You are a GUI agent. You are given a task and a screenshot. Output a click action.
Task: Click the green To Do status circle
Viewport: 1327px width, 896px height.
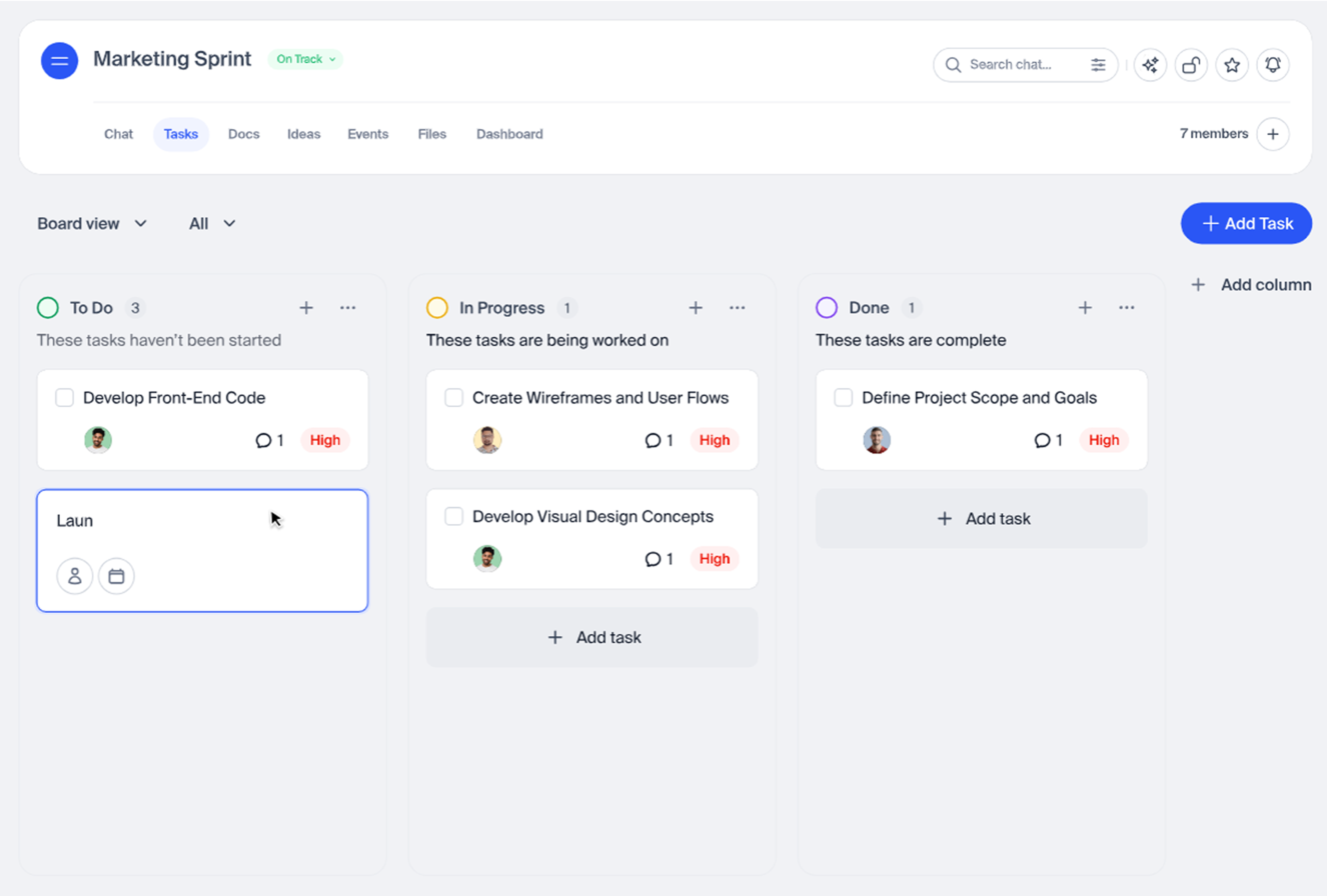[48, 308]
